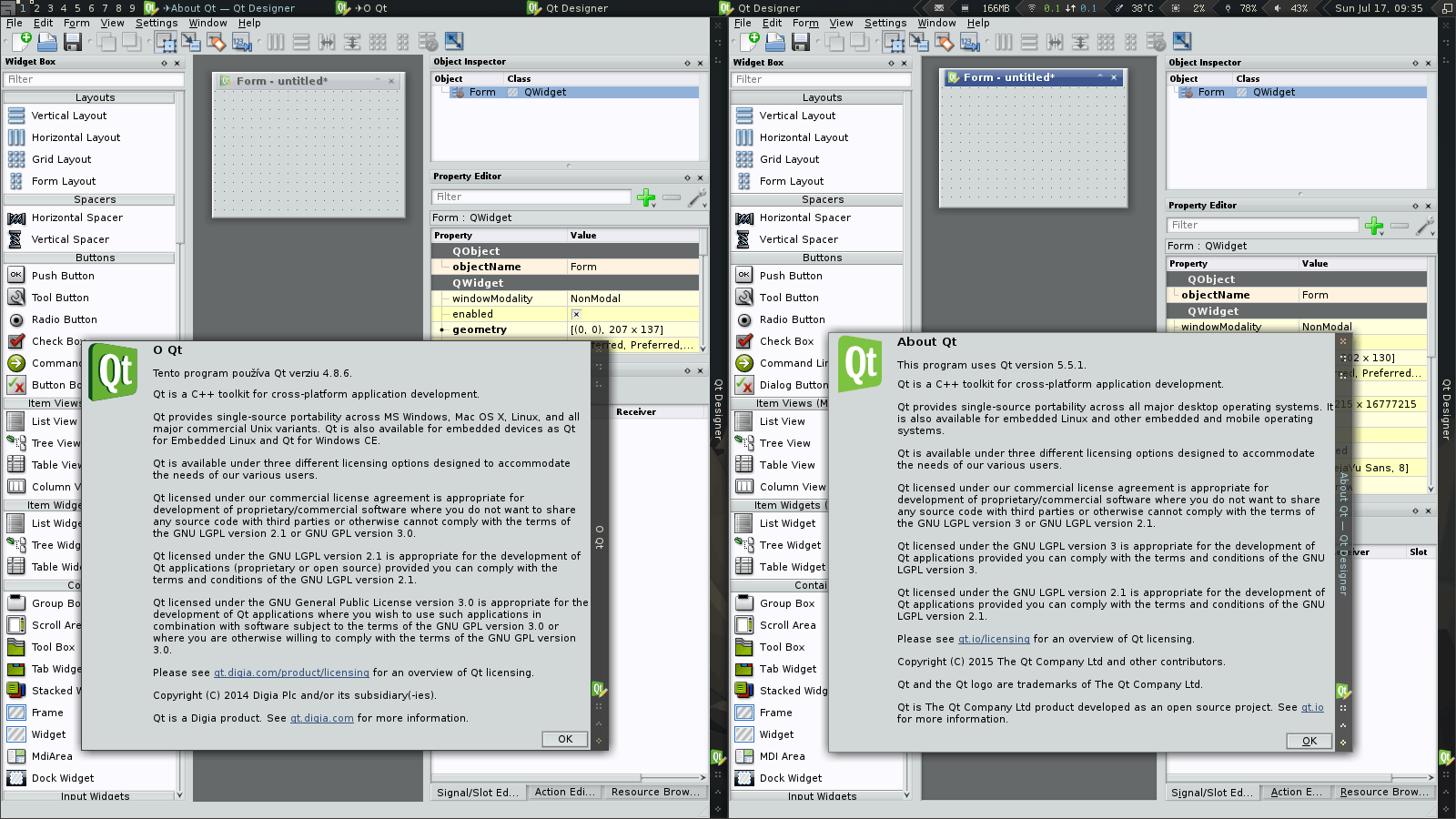Screen dimensions: 1456x819
Task: Click Save icon in left Designer toolbar
Action: coord(73,41)
